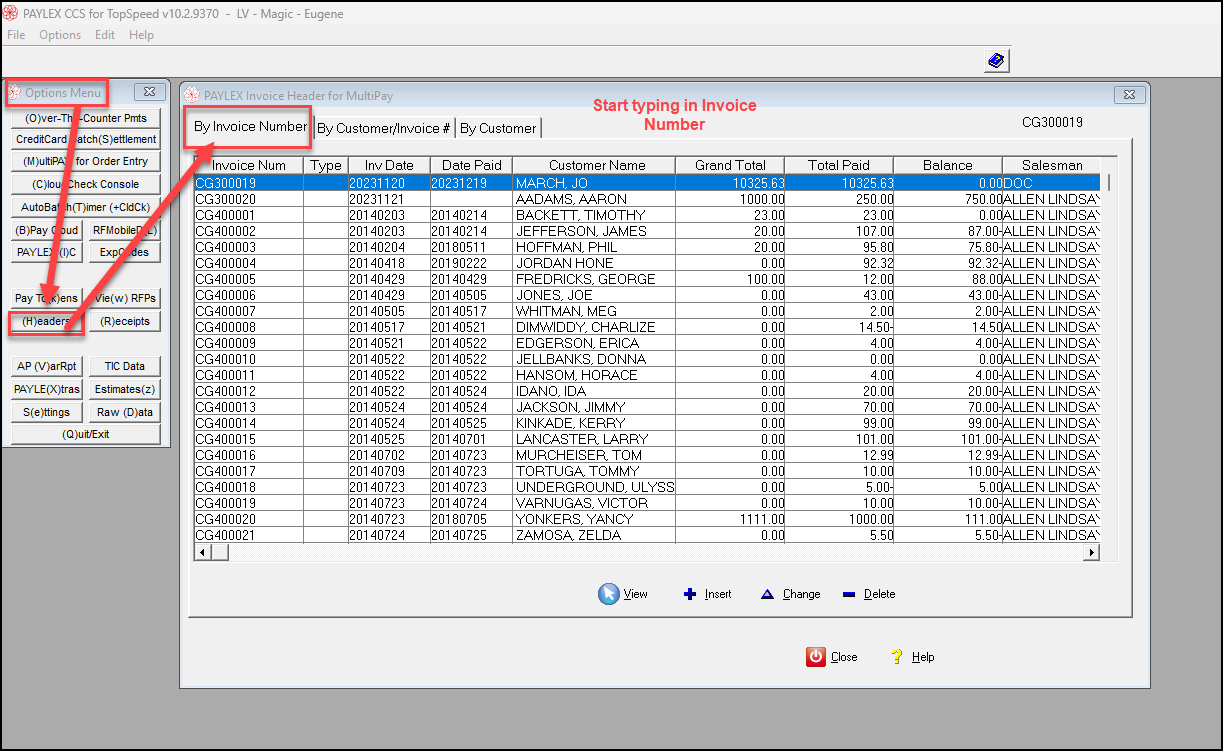
Task: Click the Change triangle icon
Action: coord(767,594)
